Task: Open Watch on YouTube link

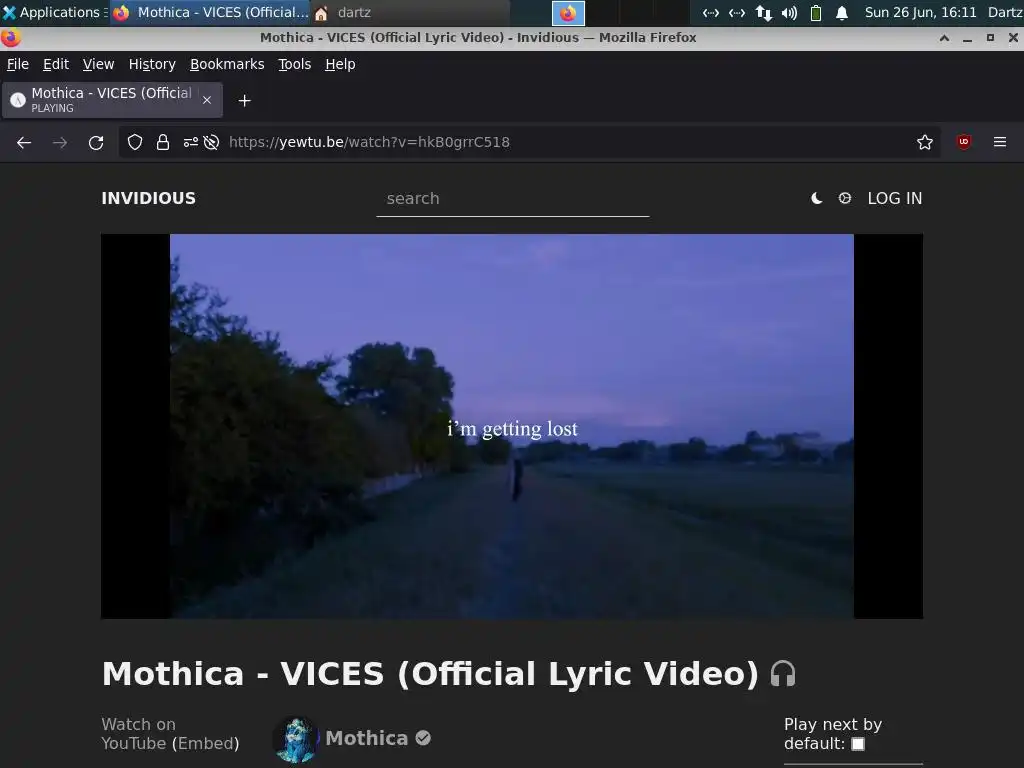Action: [138, 733]
